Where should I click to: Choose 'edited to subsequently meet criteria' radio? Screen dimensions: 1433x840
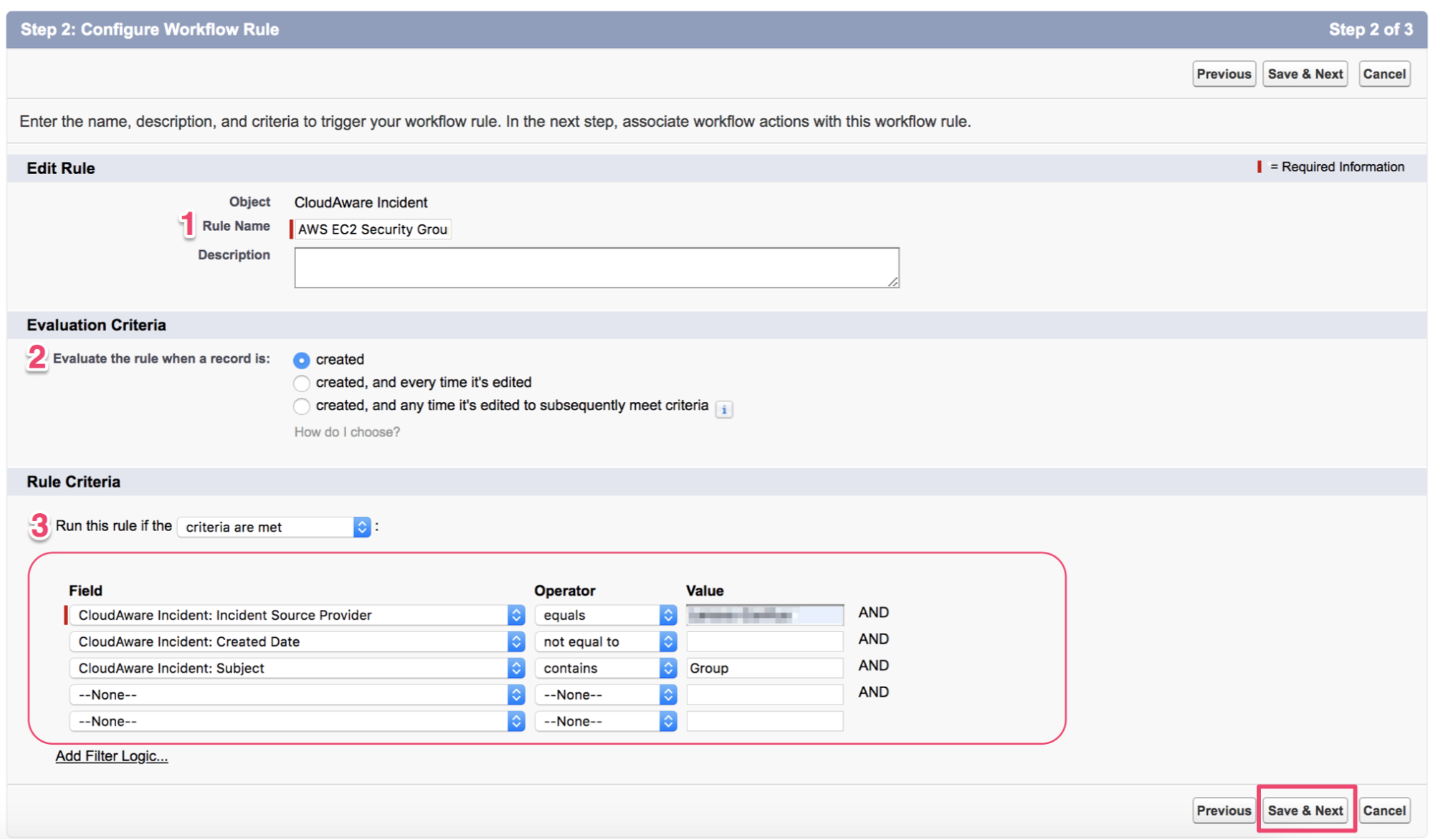(x=302, y=406)
